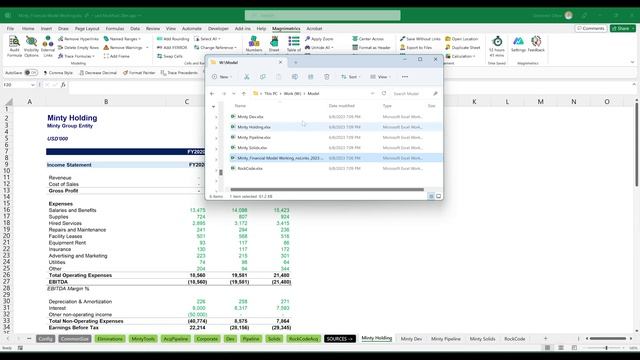Click Save Without Links command

pos(420,39)
